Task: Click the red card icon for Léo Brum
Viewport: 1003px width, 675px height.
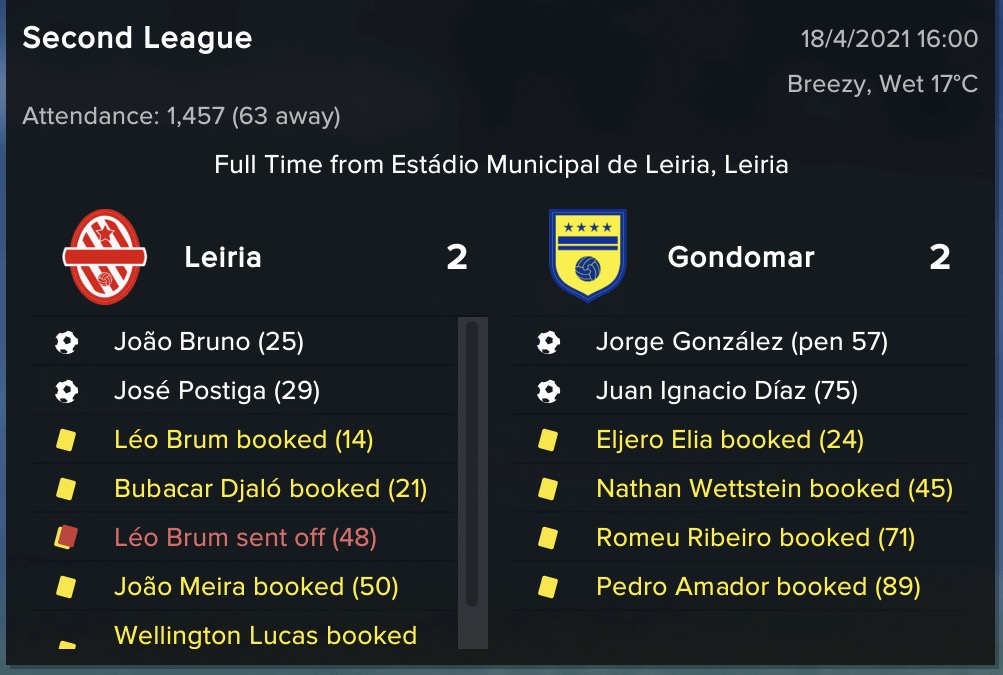Action: 66,537
